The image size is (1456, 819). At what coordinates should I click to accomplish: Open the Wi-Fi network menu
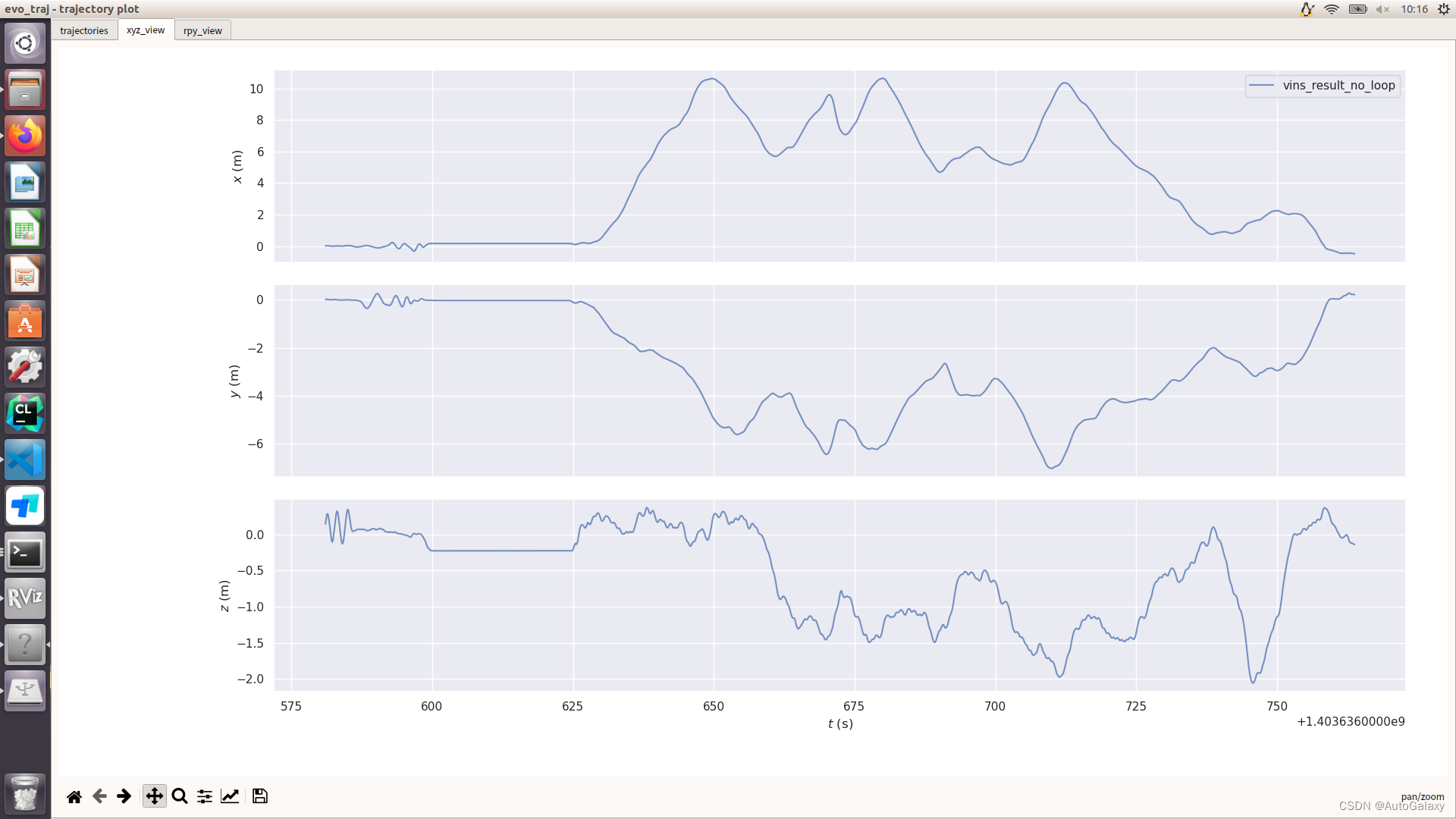1332,9
